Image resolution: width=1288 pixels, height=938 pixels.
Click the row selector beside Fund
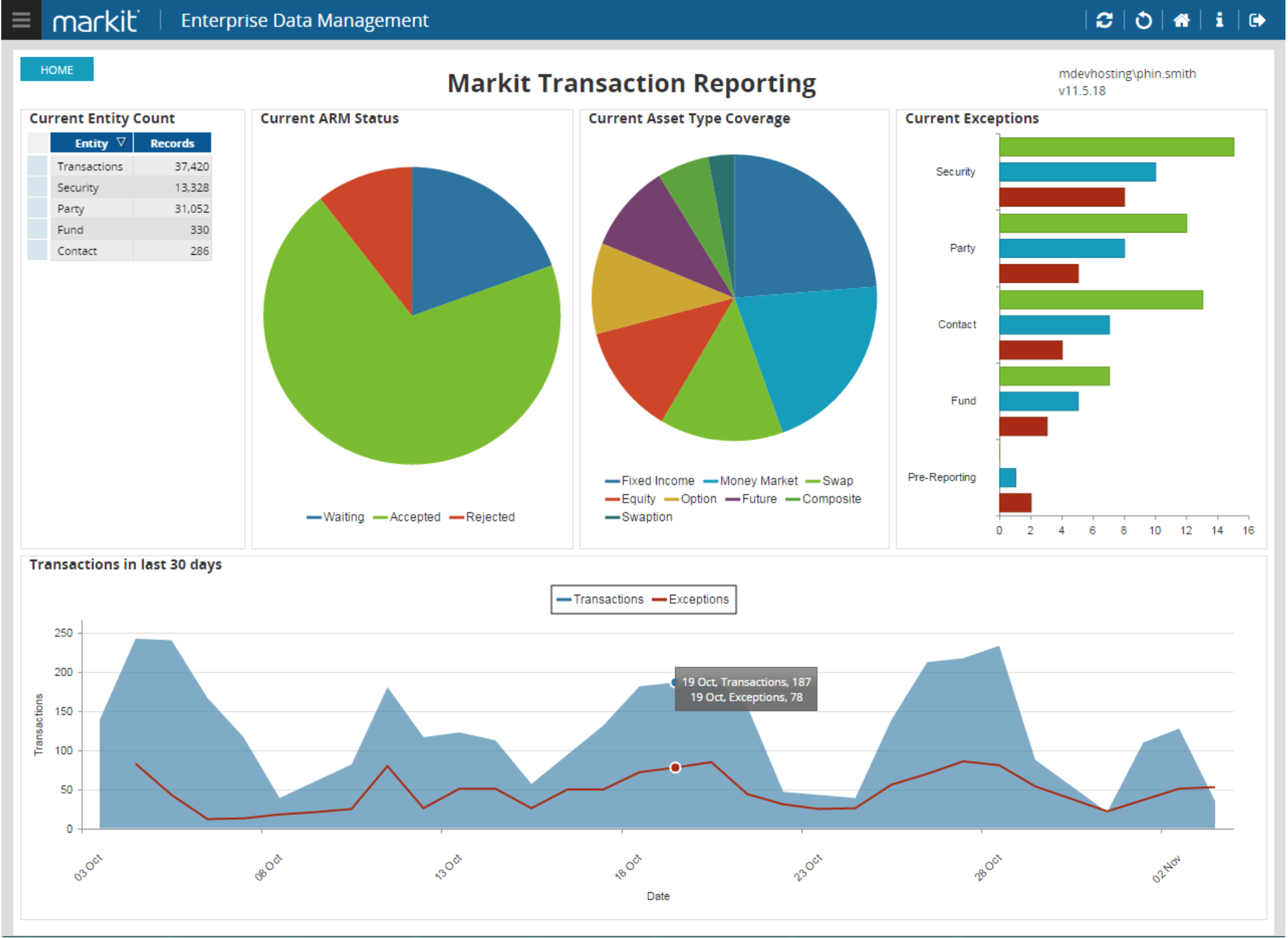pos(38,229)
